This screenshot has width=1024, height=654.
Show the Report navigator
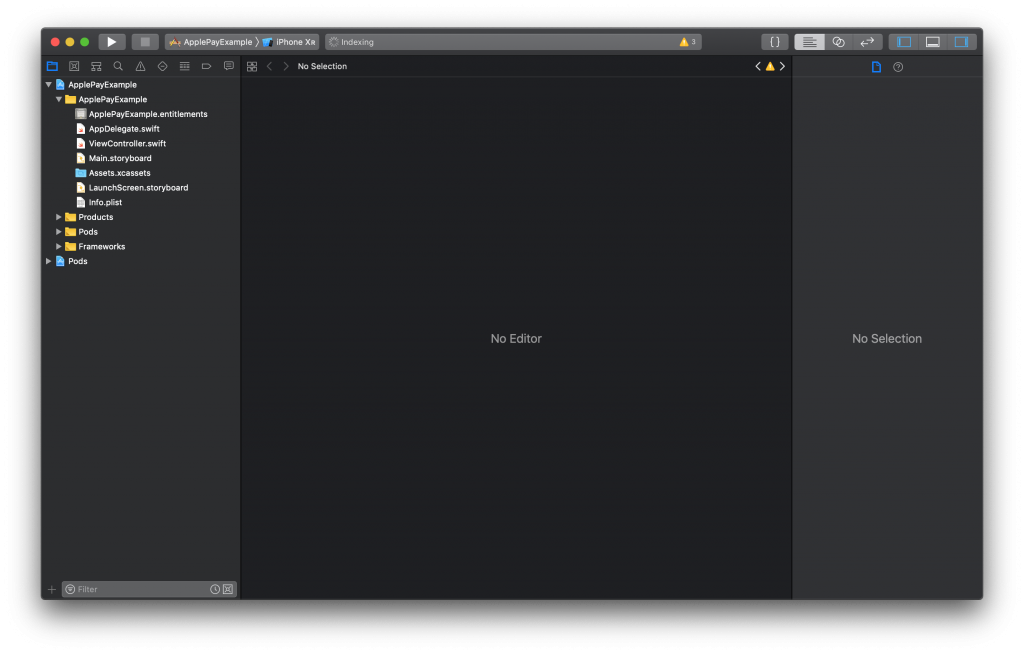tap(229, 66)
